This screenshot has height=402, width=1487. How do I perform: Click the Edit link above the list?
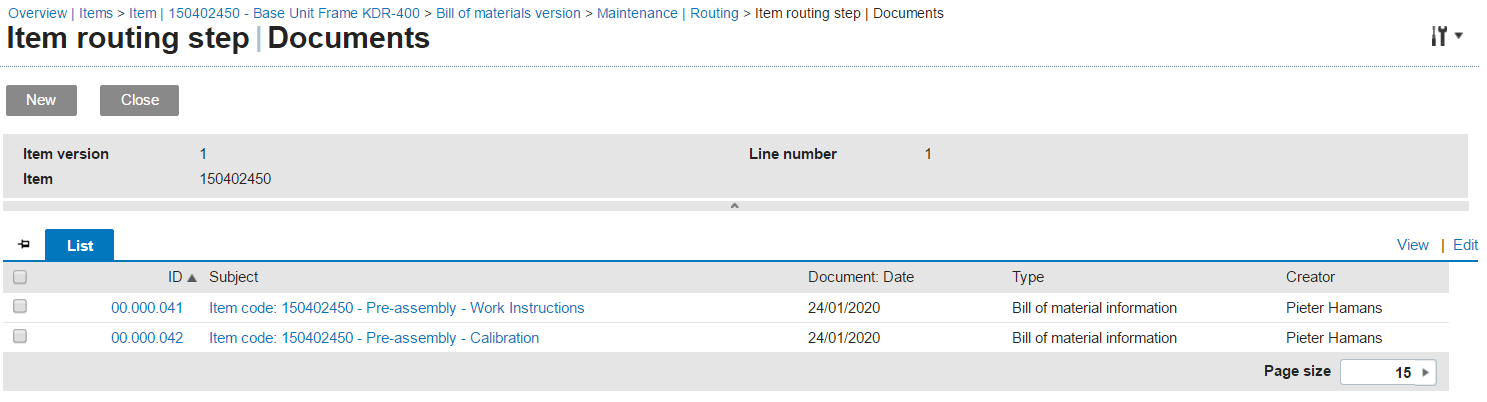pos(1465,245)
